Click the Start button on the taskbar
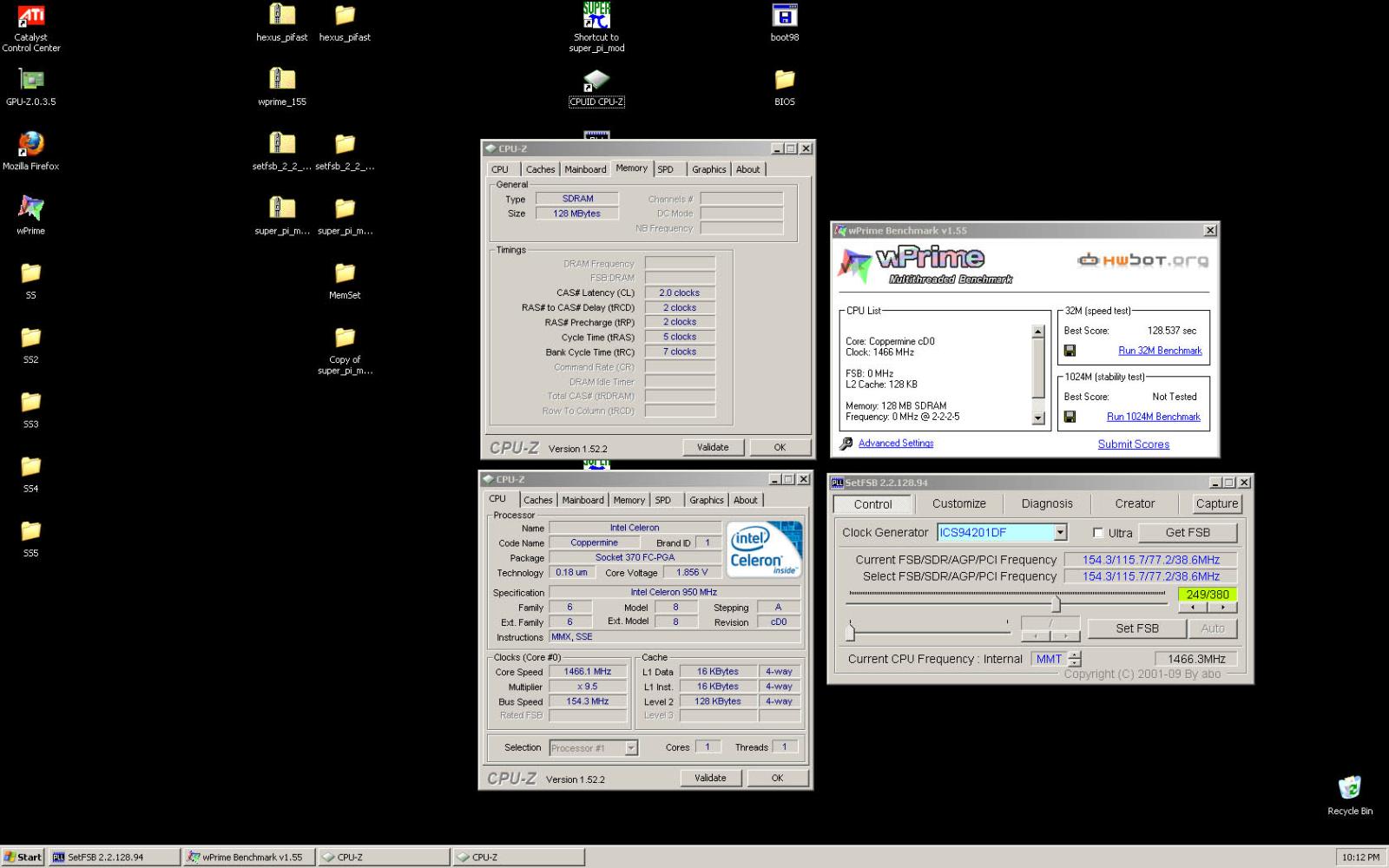Screen dimensions: 1389x868 coord(23,858)
